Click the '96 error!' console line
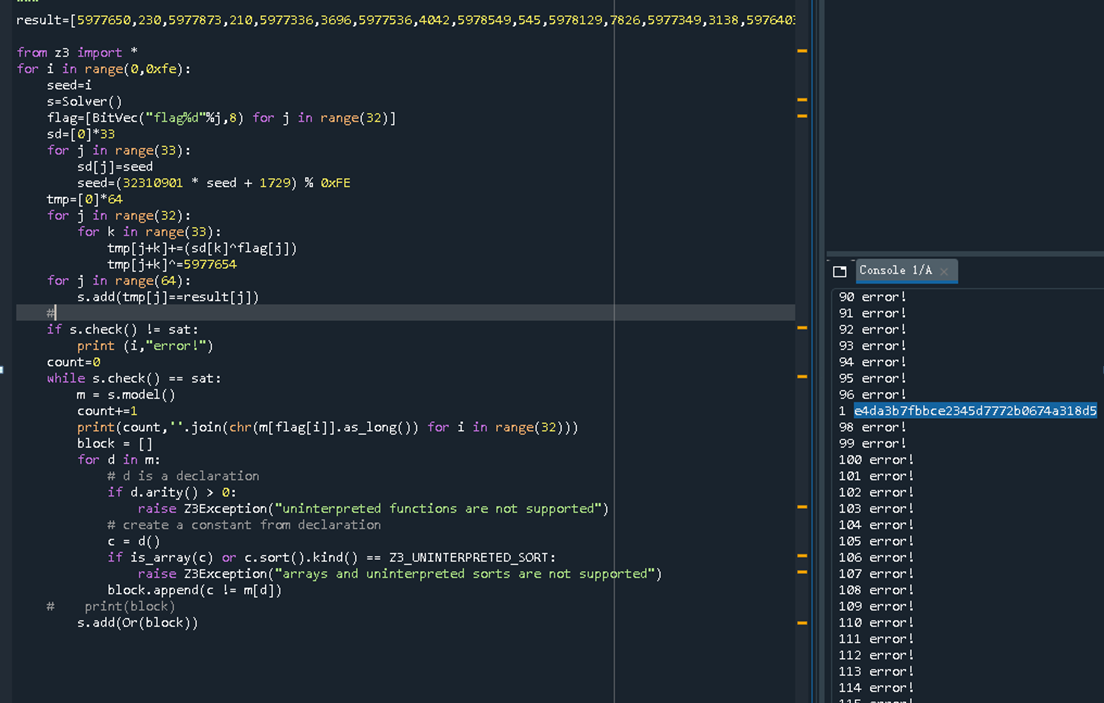The width and height of the screenshot is (1104, 703). 872,394
